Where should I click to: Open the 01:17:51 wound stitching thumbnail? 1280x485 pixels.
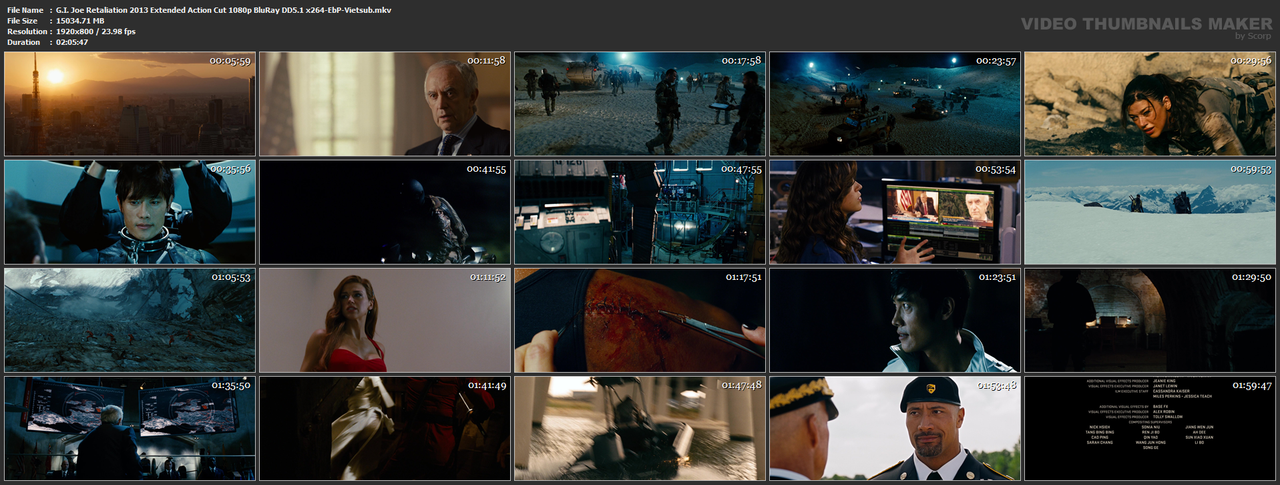click(x=640, y=319)
